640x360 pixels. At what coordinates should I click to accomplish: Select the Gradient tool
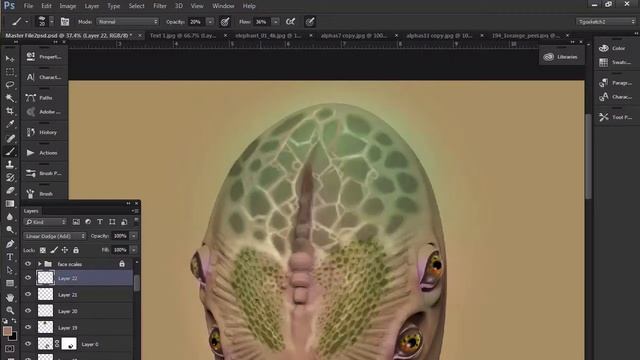tap(10, 204)
